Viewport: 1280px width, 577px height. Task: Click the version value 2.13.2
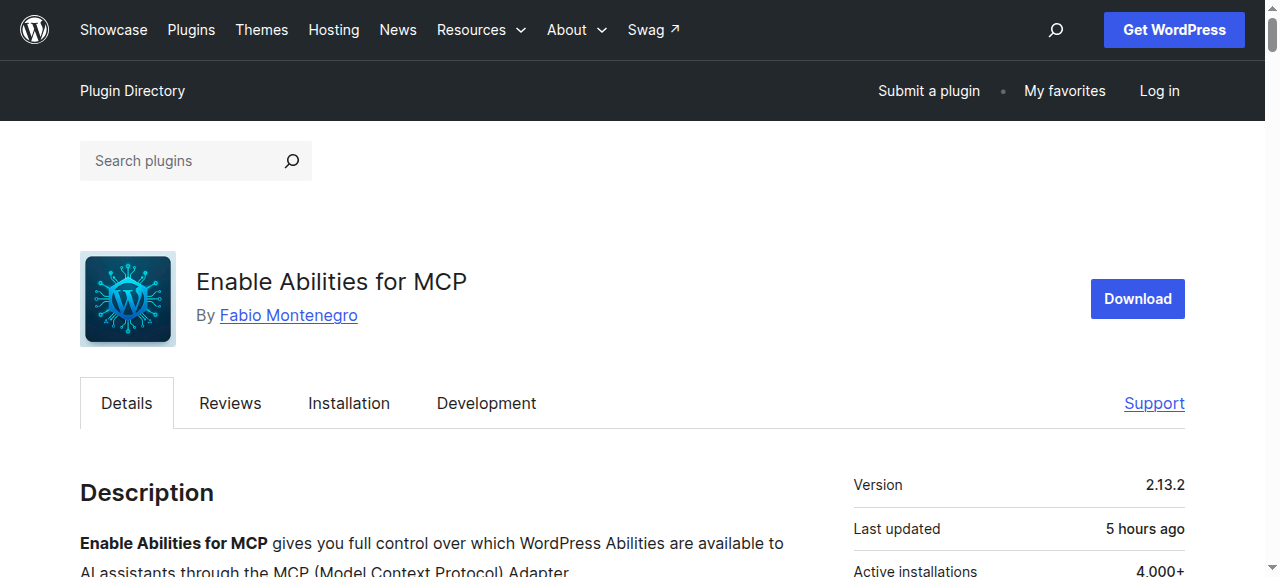pyautogui.click(x=1165, y=485)
